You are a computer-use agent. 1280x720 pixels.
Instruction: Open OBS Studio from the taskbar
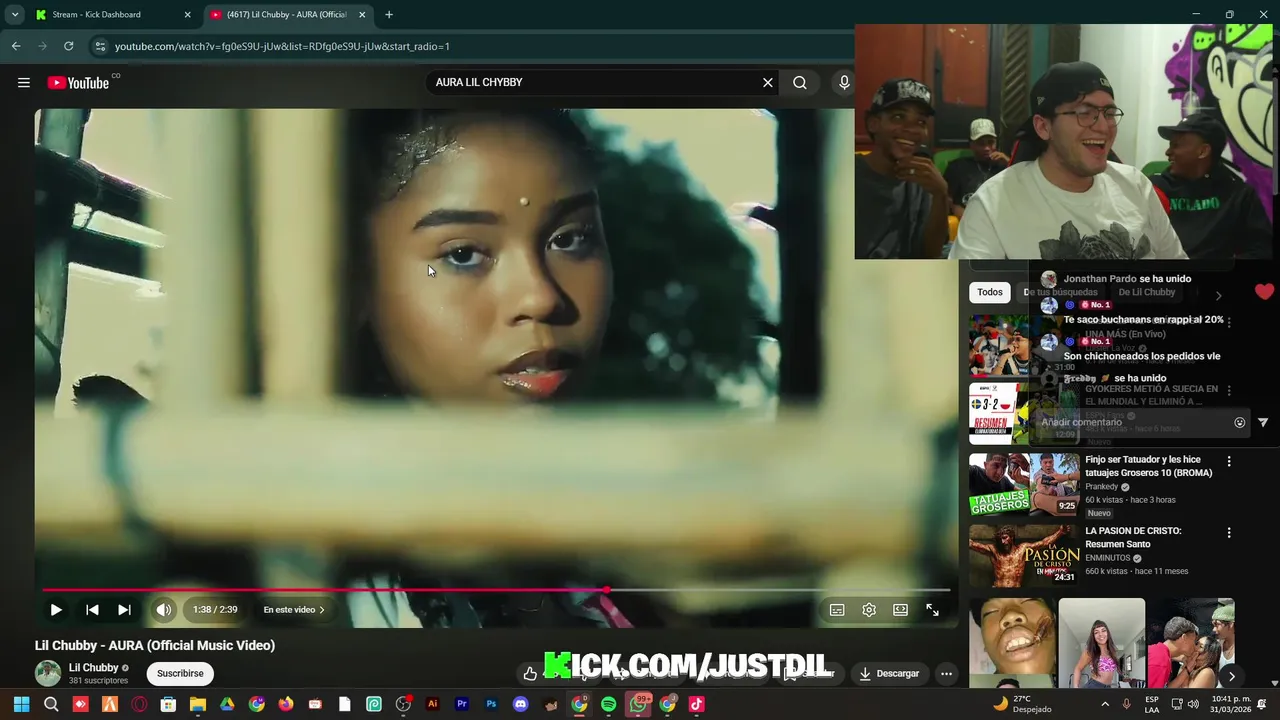[403, 704]
